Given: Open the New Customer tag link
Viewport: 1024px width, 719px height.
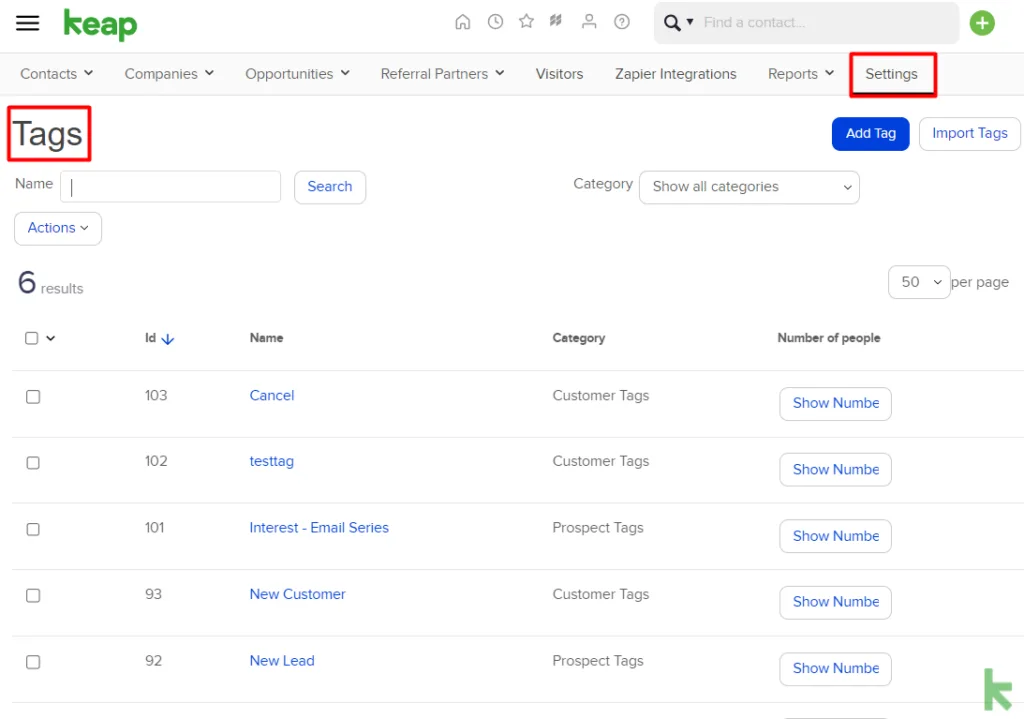Looking at the screenshot, I should click(297, 594).
